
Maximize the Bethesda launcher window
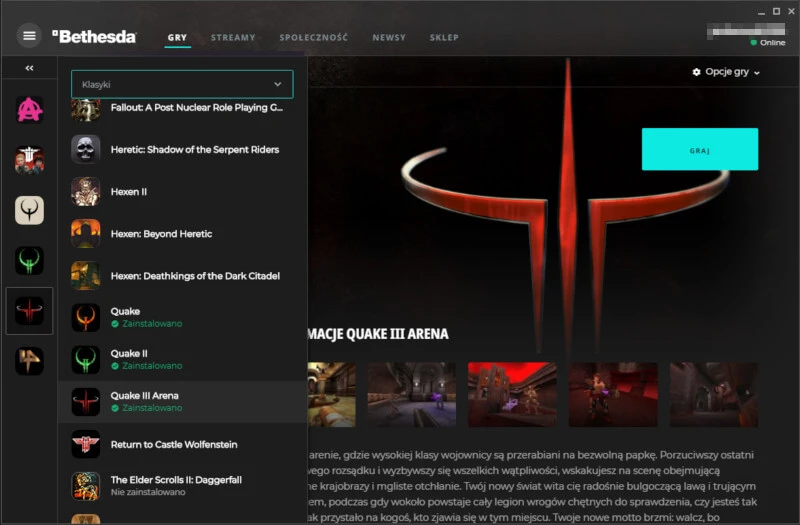(x=777, y=11)
